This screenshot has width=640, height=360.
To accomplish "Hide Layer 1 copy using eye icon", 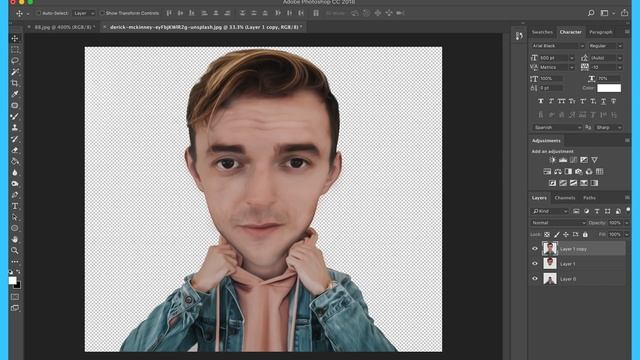I will point(535,249).
